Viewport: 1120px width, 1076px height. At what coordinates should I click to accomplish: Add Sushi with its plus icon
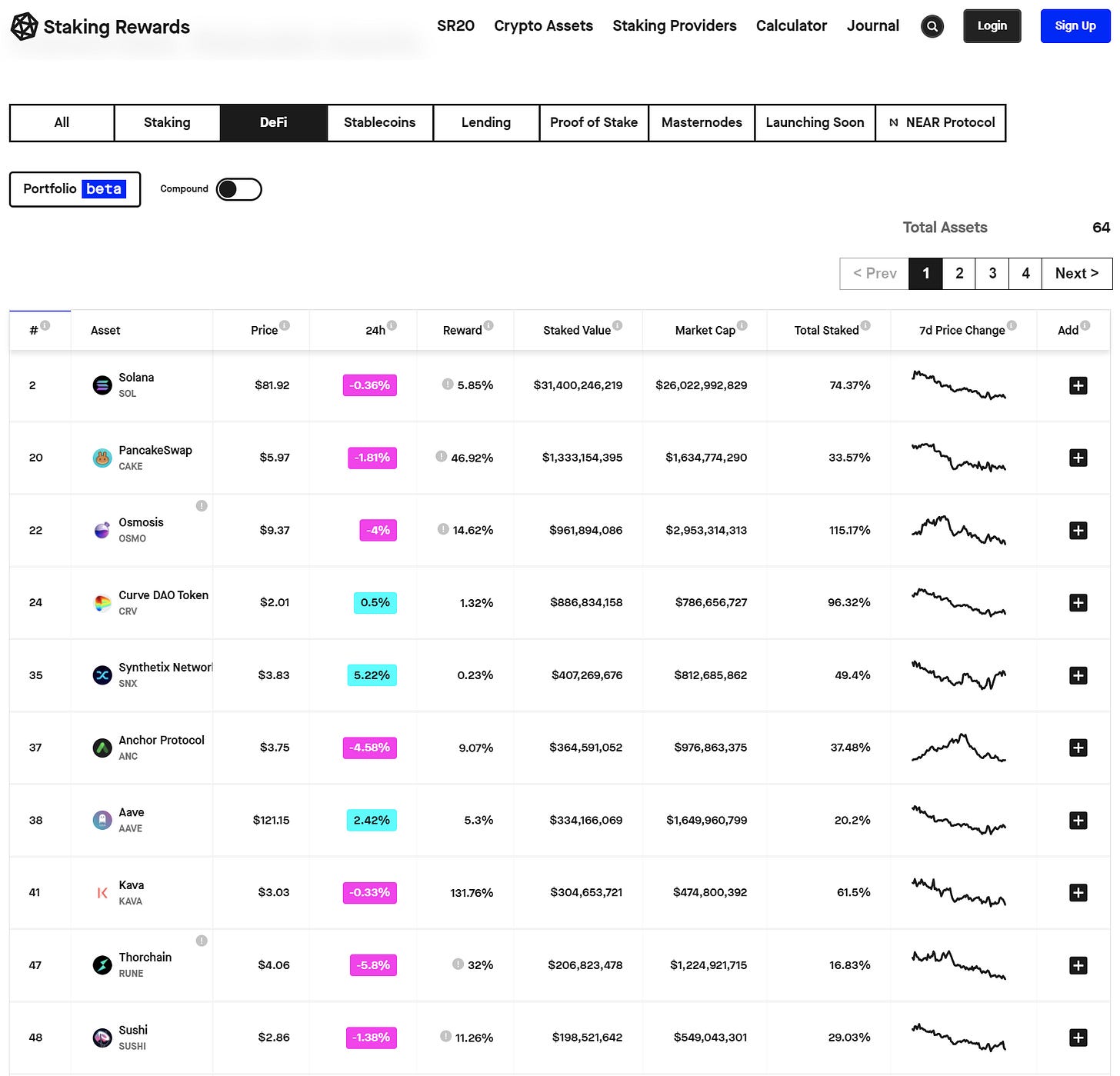click(x=1078, y=1038)
